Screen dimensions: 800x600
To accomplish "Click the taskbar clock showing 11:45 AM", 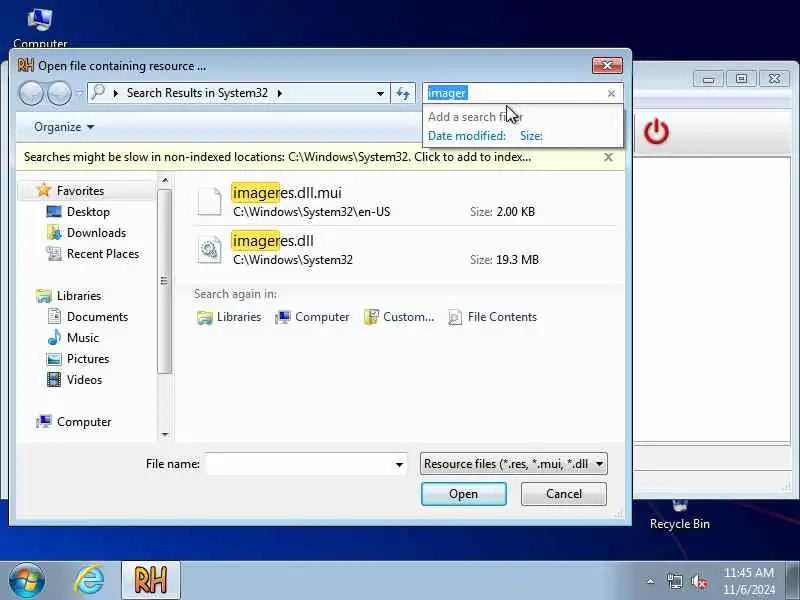I will point(749,581).
